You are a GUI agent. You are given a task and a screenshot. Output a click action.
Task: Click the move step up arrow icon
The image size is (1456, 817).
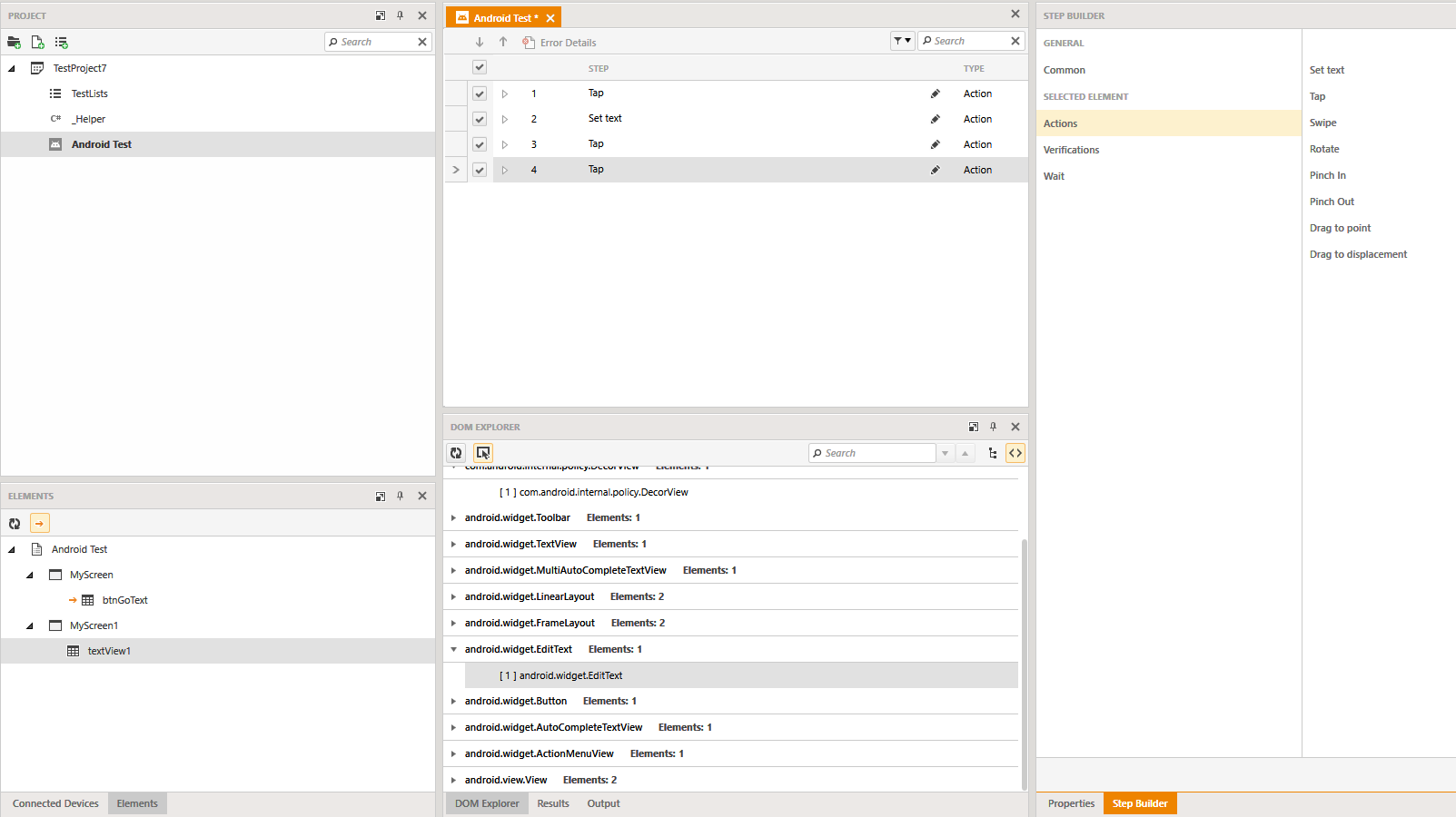(x=503, y=43)
